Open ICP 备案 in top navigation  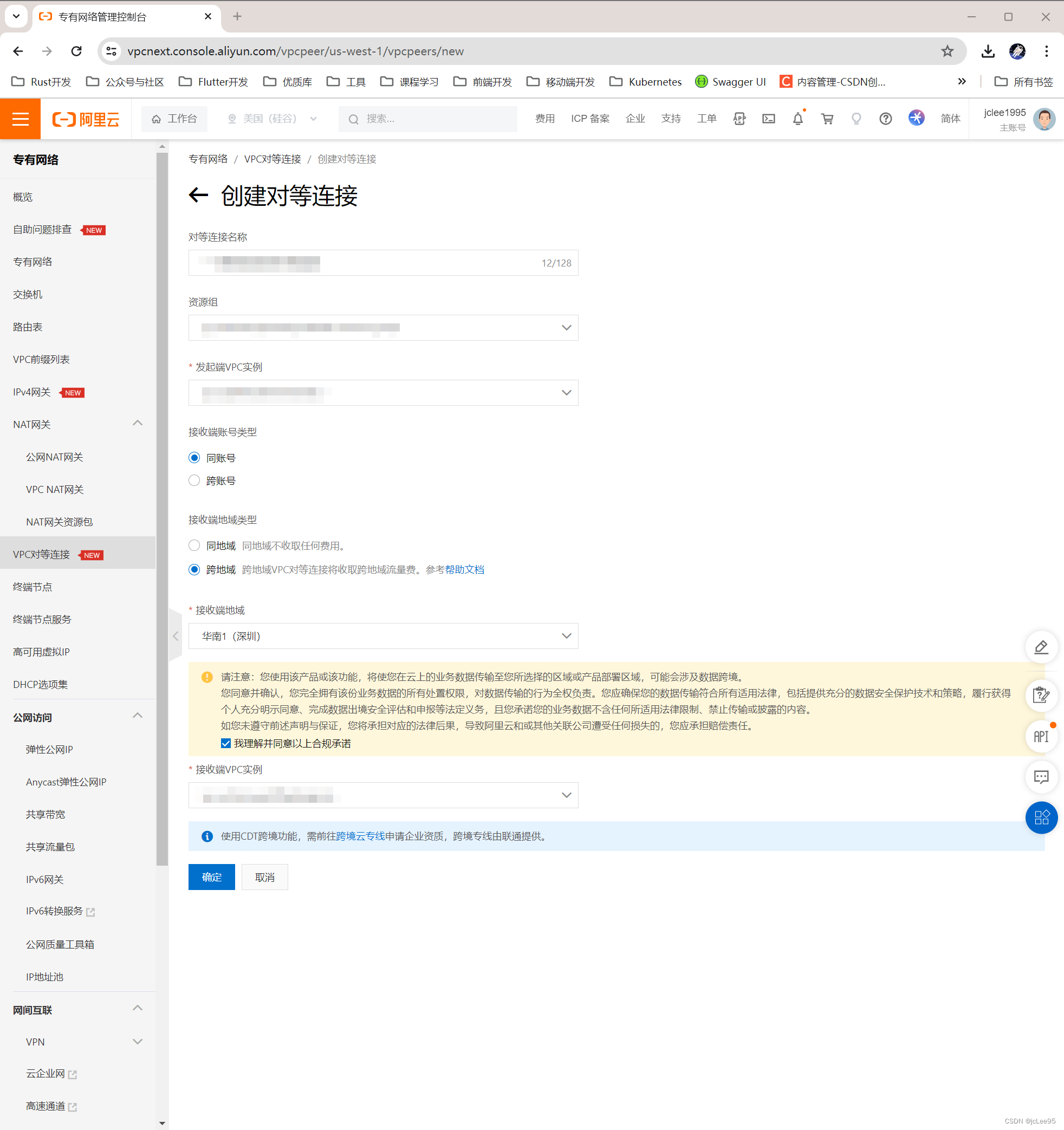590,118
